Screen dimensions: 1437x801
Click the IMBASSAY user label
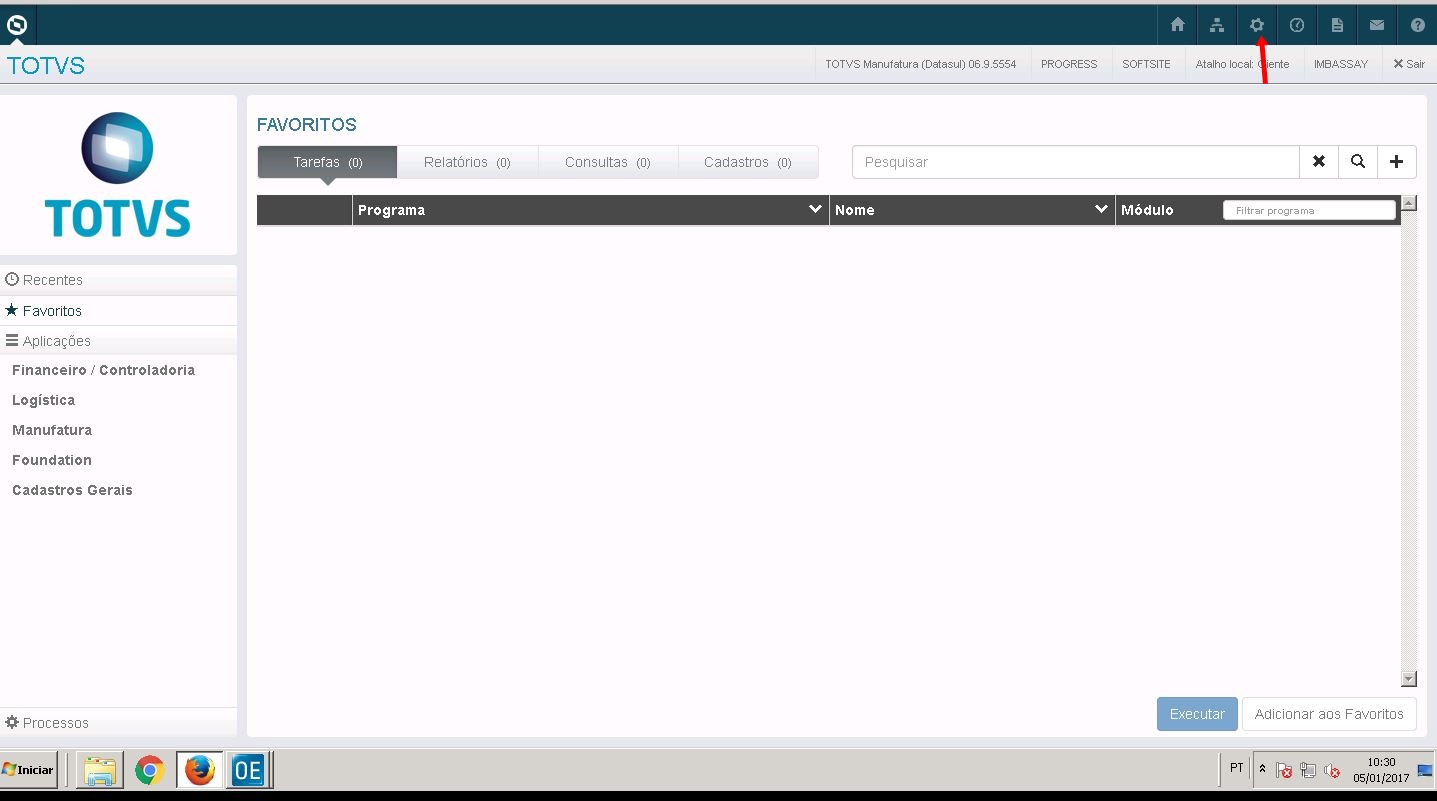(x=1341, y=64)
